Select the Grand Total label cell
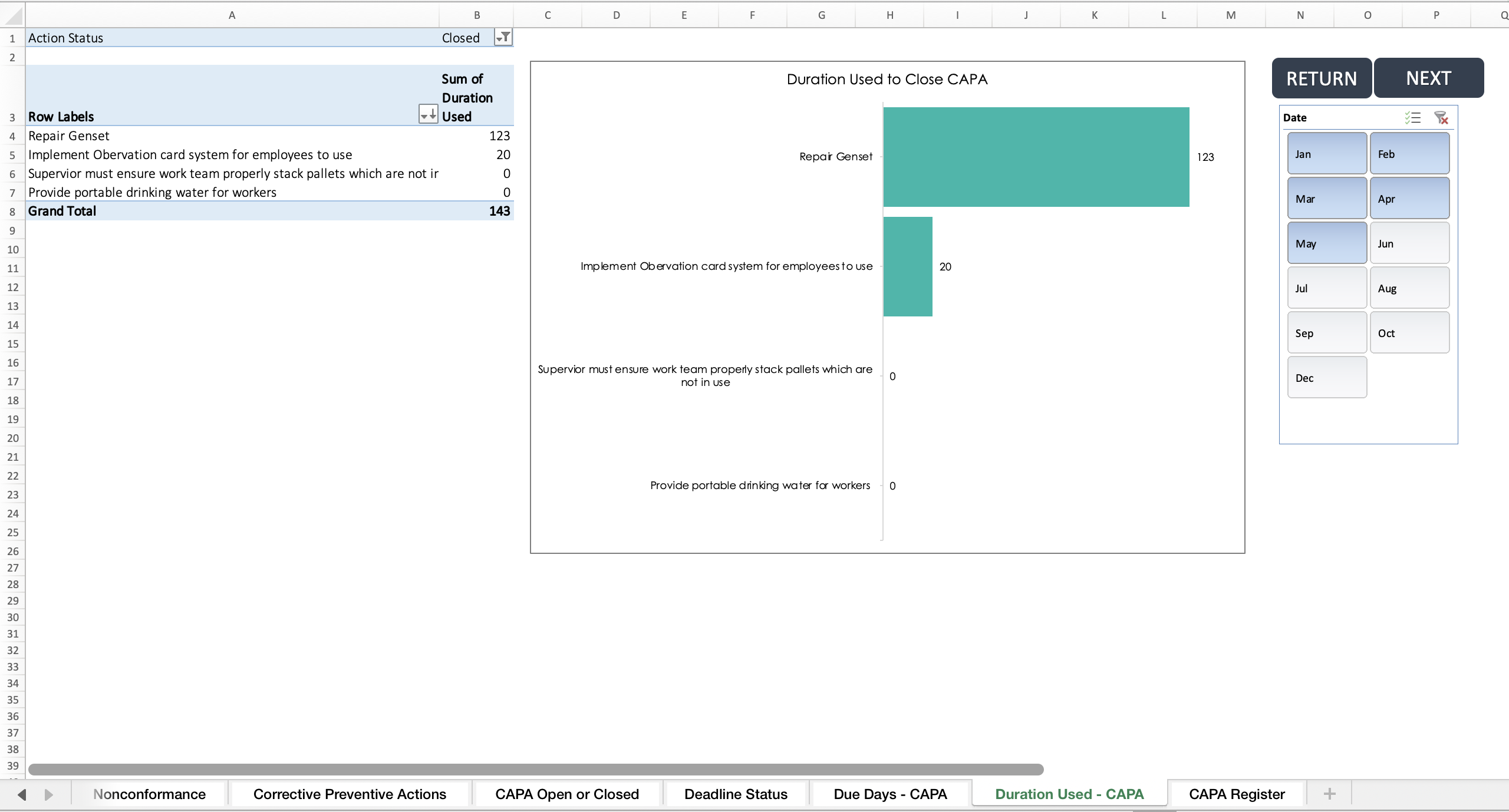Viewport: 1509px width, 812px height. [232, 211]
